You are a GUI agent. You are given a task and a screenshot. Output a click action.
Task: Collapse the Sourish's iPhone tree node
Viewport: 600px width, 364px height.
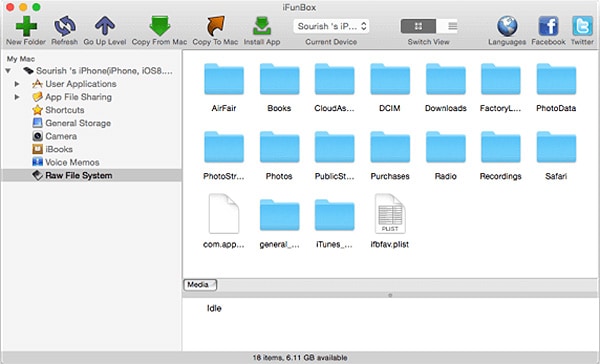pyautogui.click(x=8, y=71)
